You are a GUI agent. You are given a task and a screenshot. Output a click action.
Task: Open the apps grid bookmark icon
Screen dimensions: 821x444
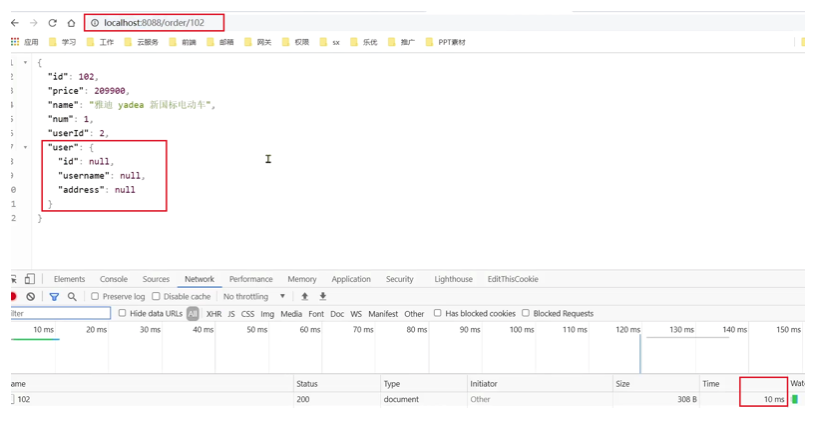point(15,42)
